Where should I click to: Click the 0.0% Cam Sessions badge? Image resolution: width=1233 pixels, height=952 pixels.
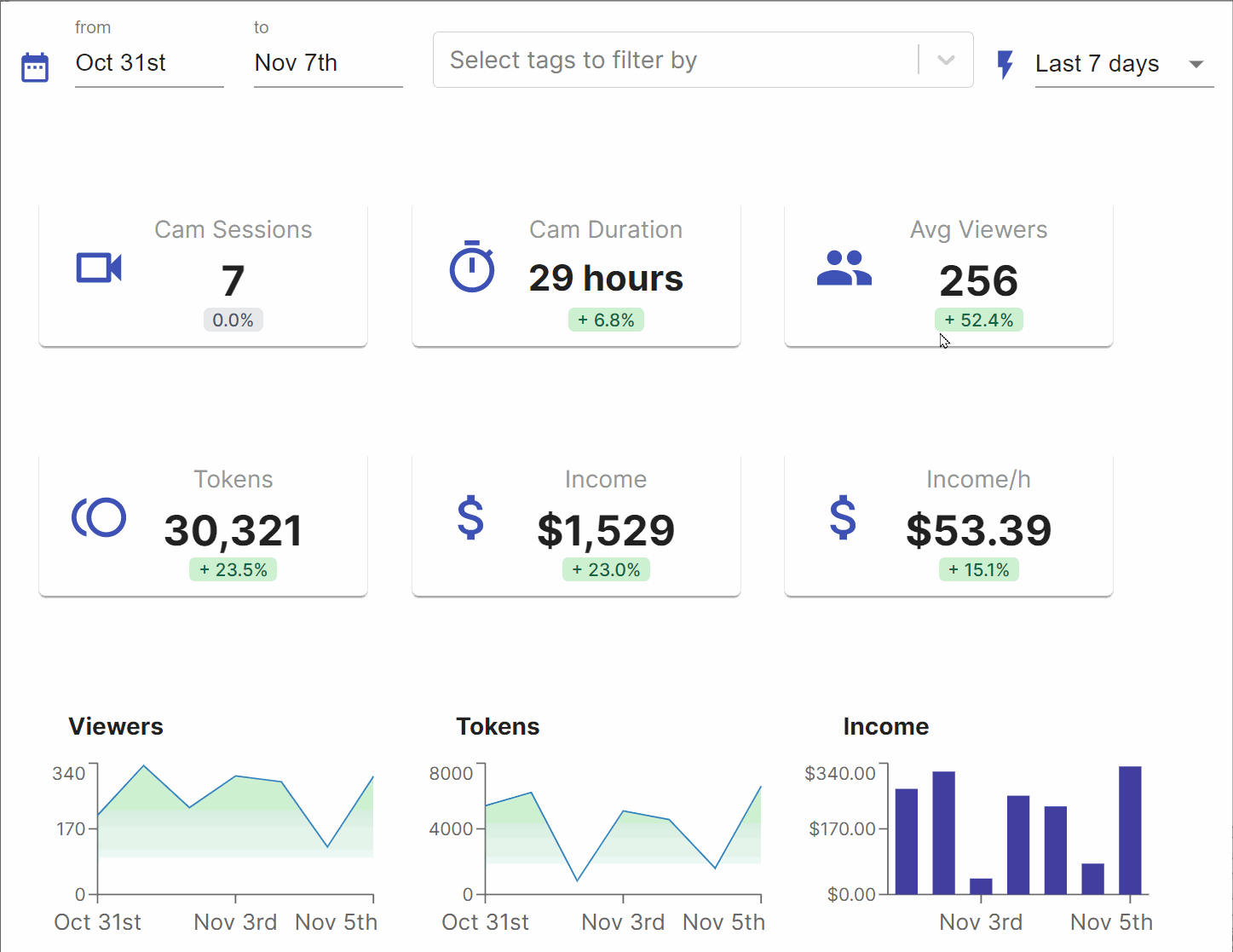point(233,320)
